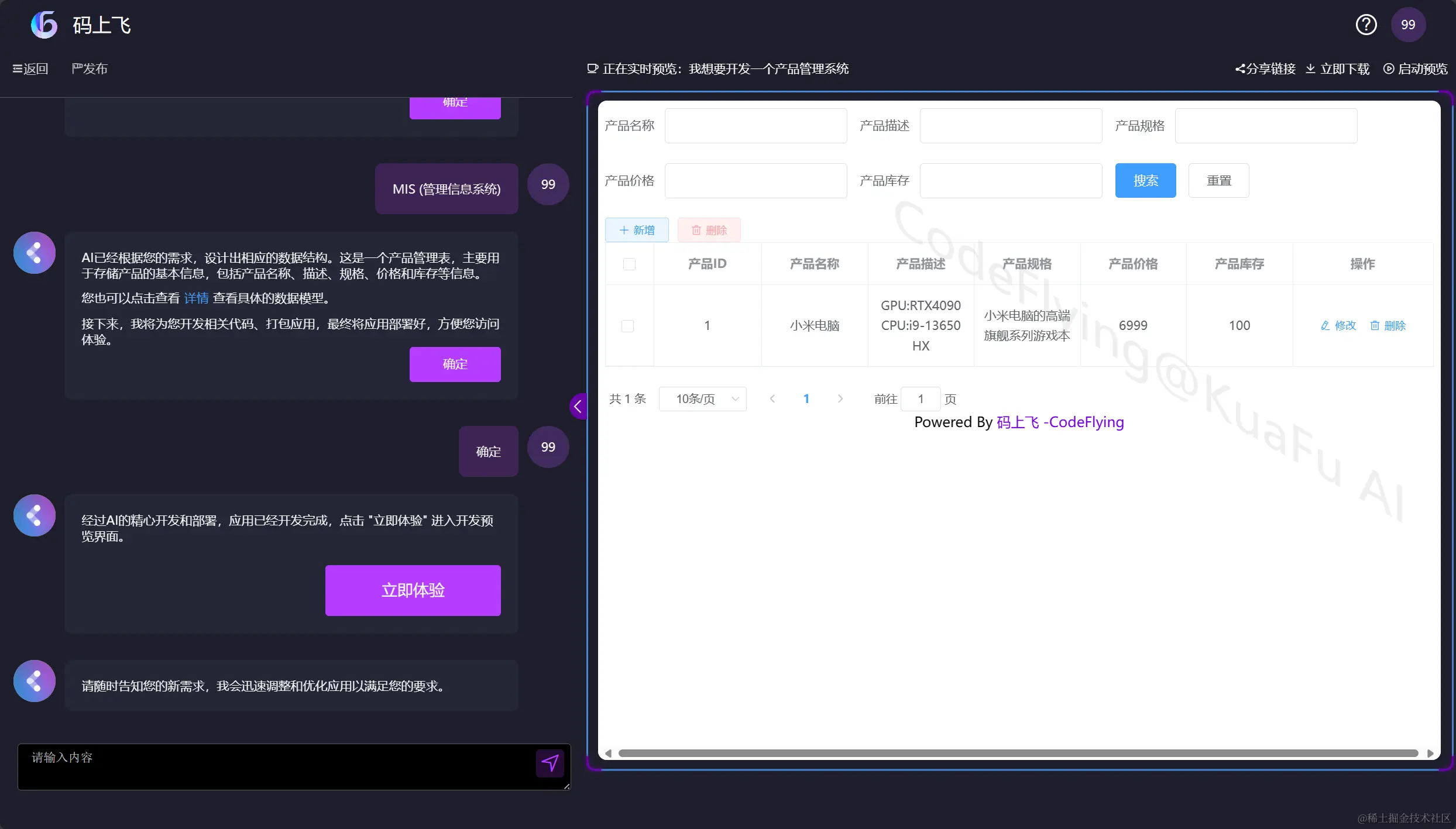
Task: Click the blue 搜索 search button
Action: click(x=1145, y=181)
